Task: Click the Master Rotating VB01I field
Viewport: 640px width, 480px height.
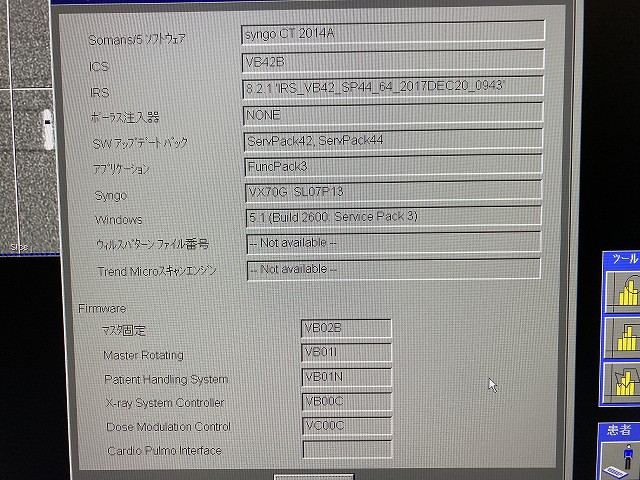Action: (x=347, y=353)
